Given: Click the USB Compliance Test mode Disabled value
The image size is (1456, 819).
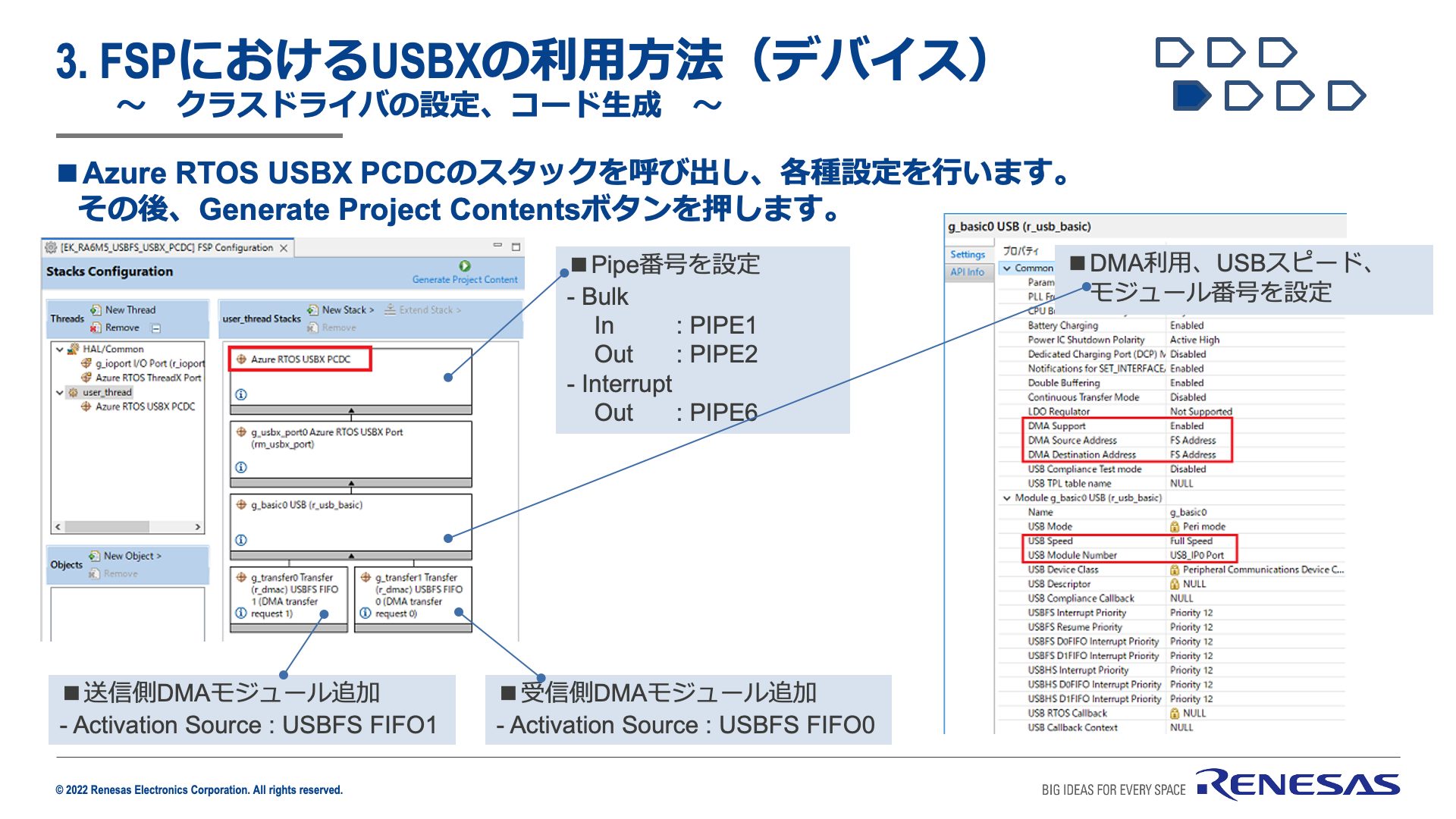Looking at the screenshot, I should pyautogui.click(x=1188, y=469).
